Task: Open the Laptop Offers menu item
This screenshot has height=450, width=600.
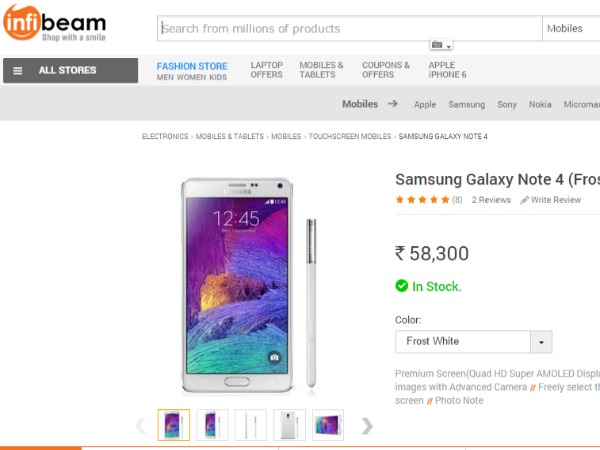Action: pyautogui.click(x=266, y=70)
